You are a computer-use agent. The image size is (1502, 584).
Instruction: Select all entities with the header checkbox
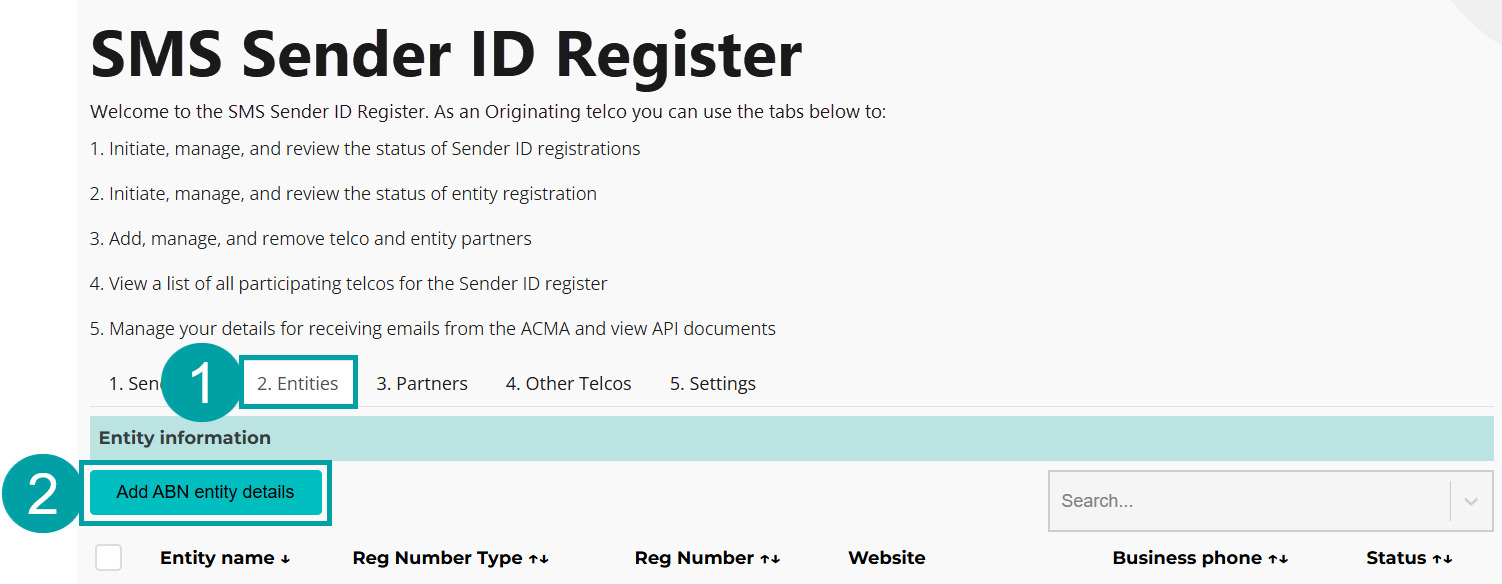pyautogui.click(x=109, y=557)
